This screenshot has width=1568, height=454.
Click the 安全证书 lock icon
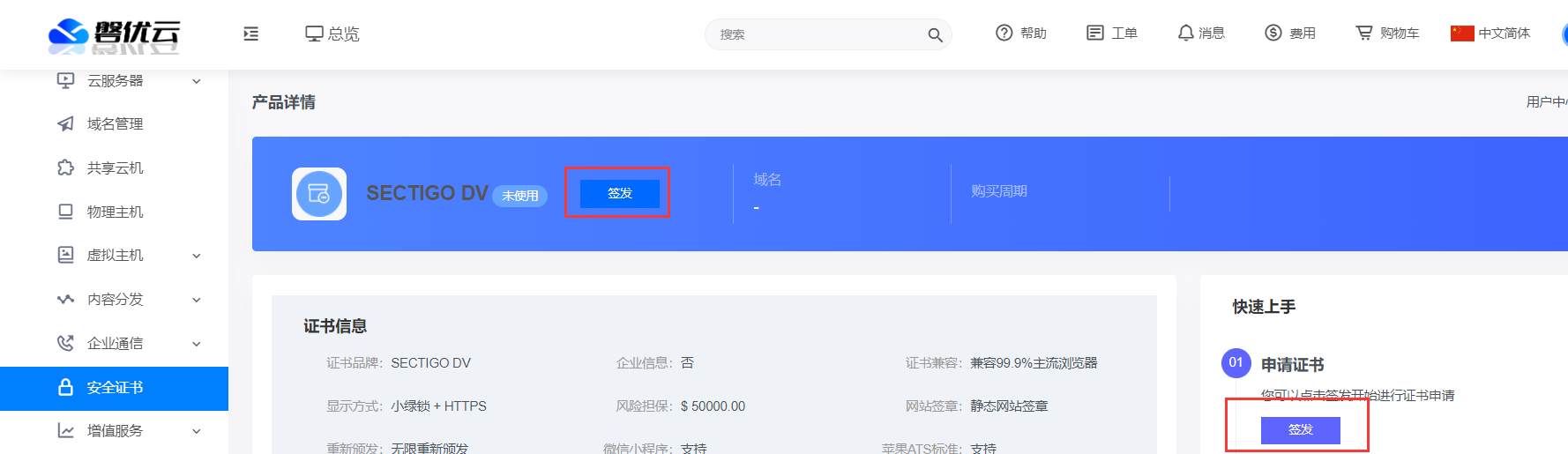click(66, 387)
